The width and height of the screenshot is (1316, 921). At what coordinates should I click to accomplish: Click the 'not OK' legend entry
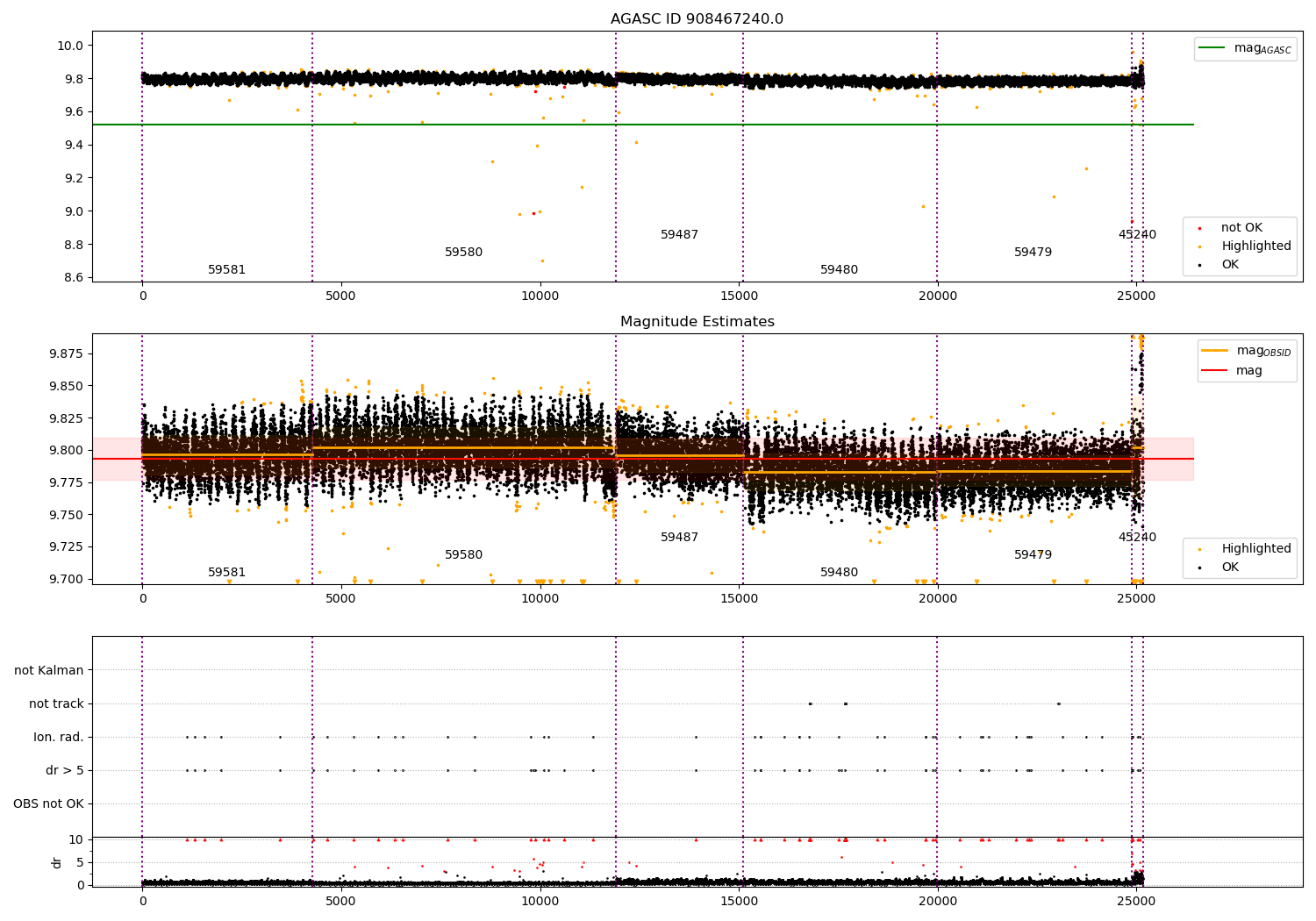click(x=1241, y=228)
